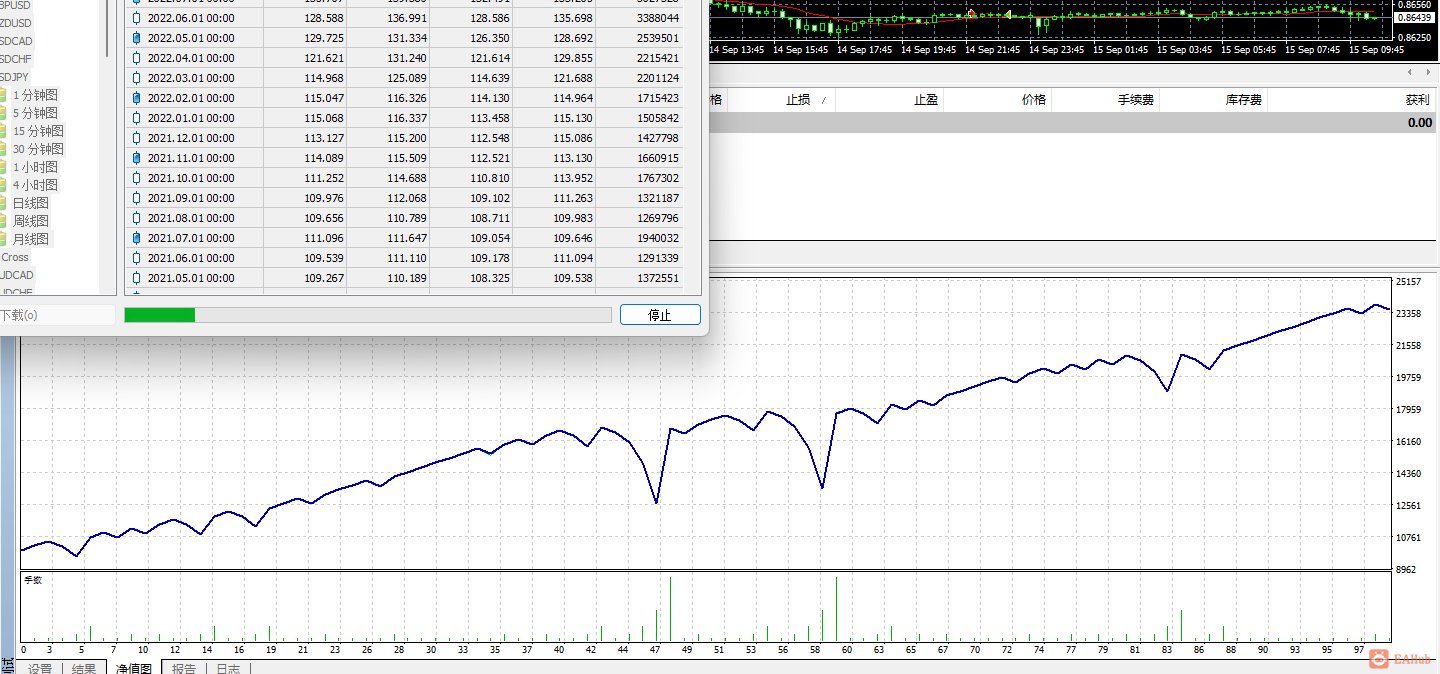
Task: Switch to the 结果 tab in tester
Action: point(84,668)
